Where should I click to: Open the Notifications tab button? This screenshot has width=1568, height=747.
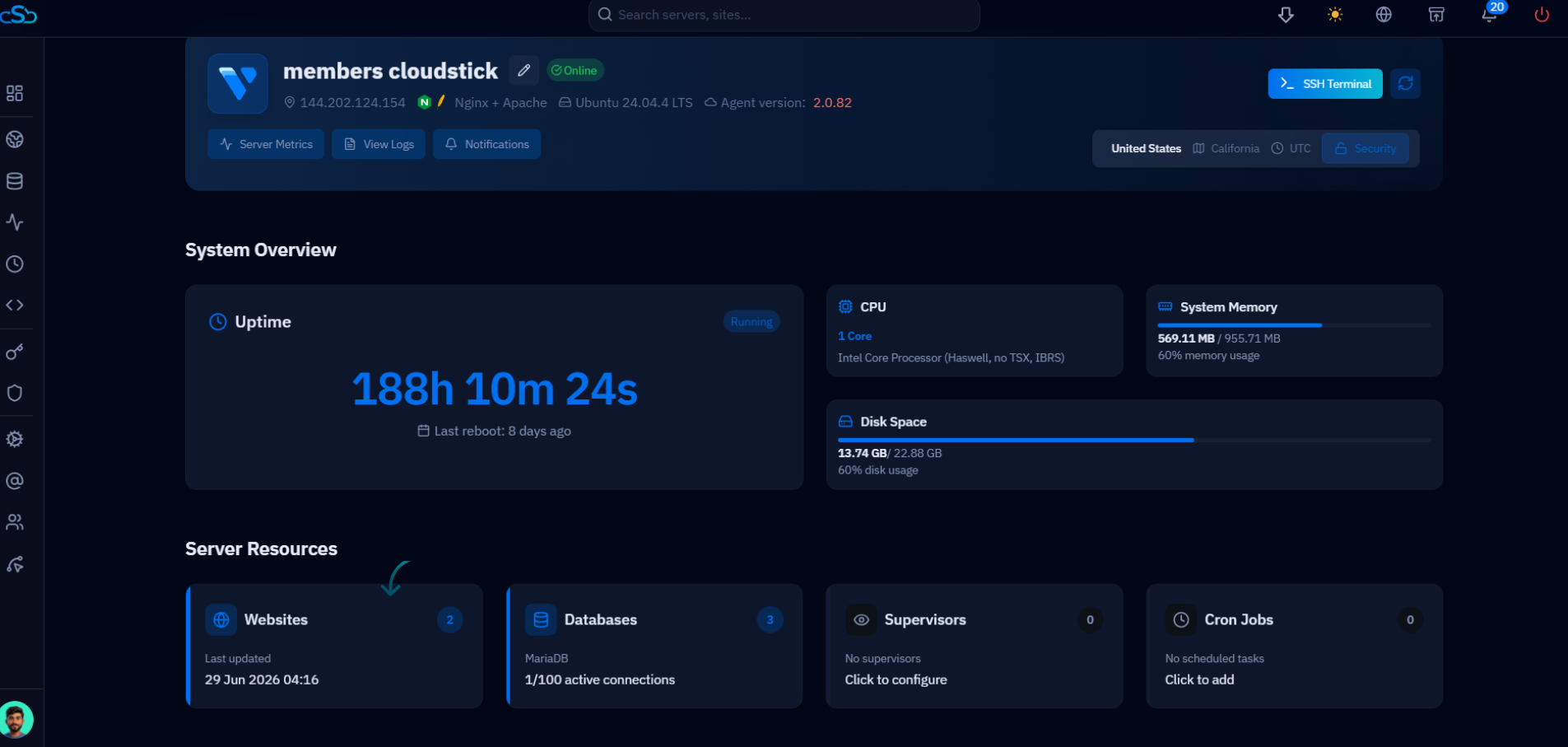pos(486,144)
